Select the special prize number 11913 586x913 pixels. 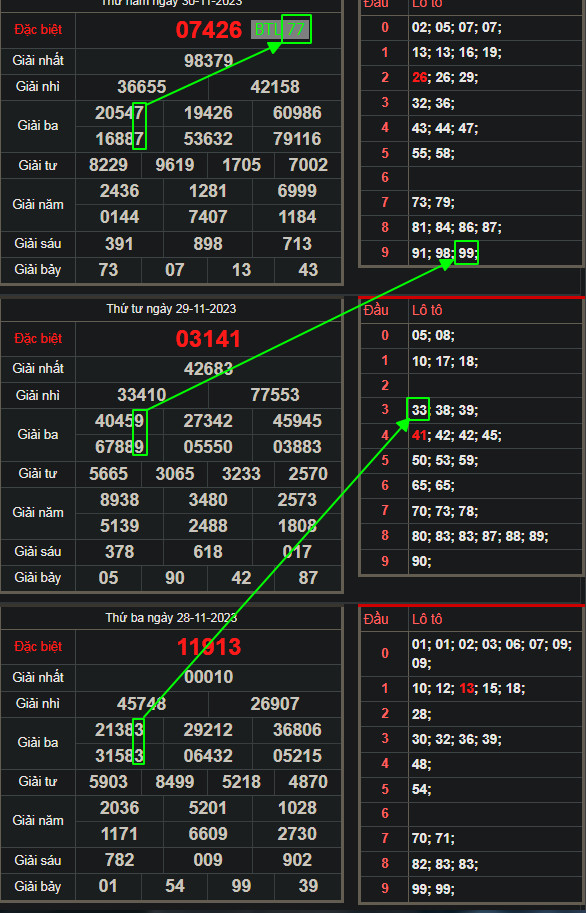pyautogui.click(x=209, y=647)
